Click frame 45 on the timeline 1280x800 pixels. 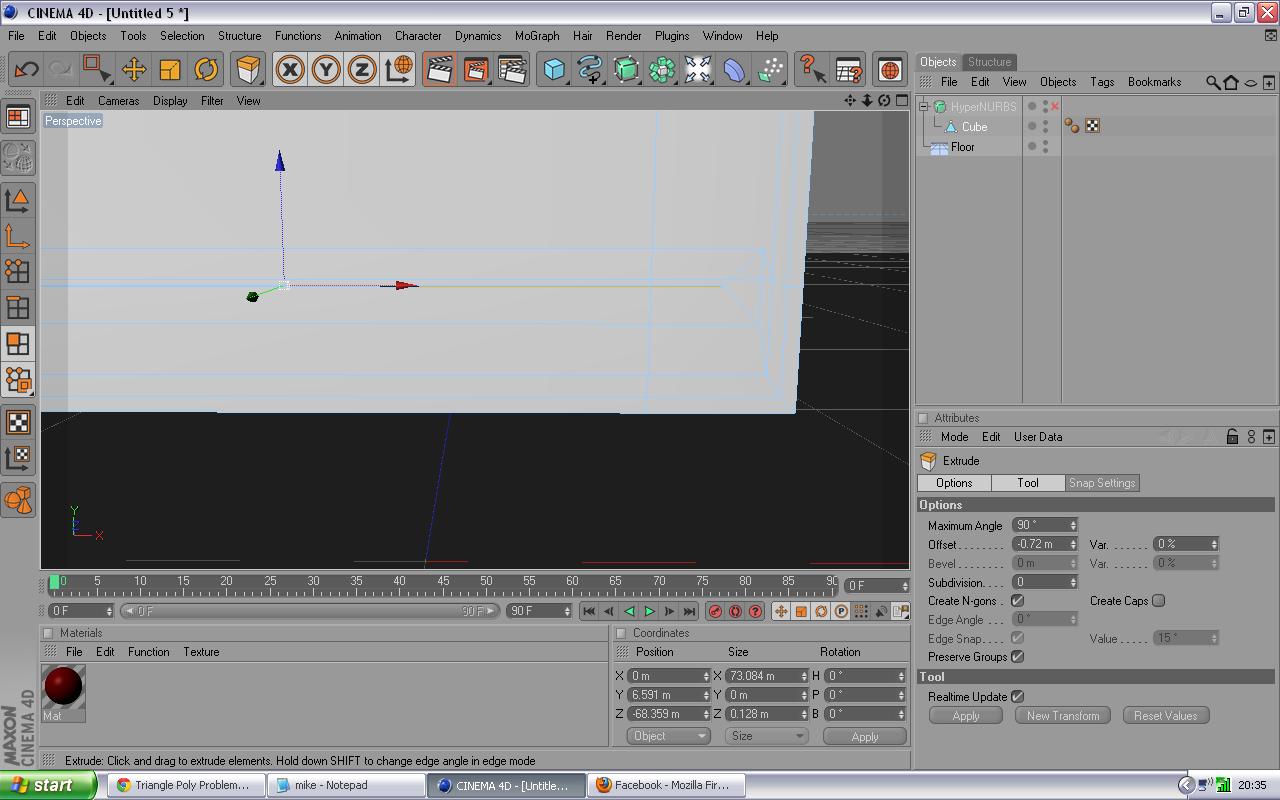click(443, 581)
